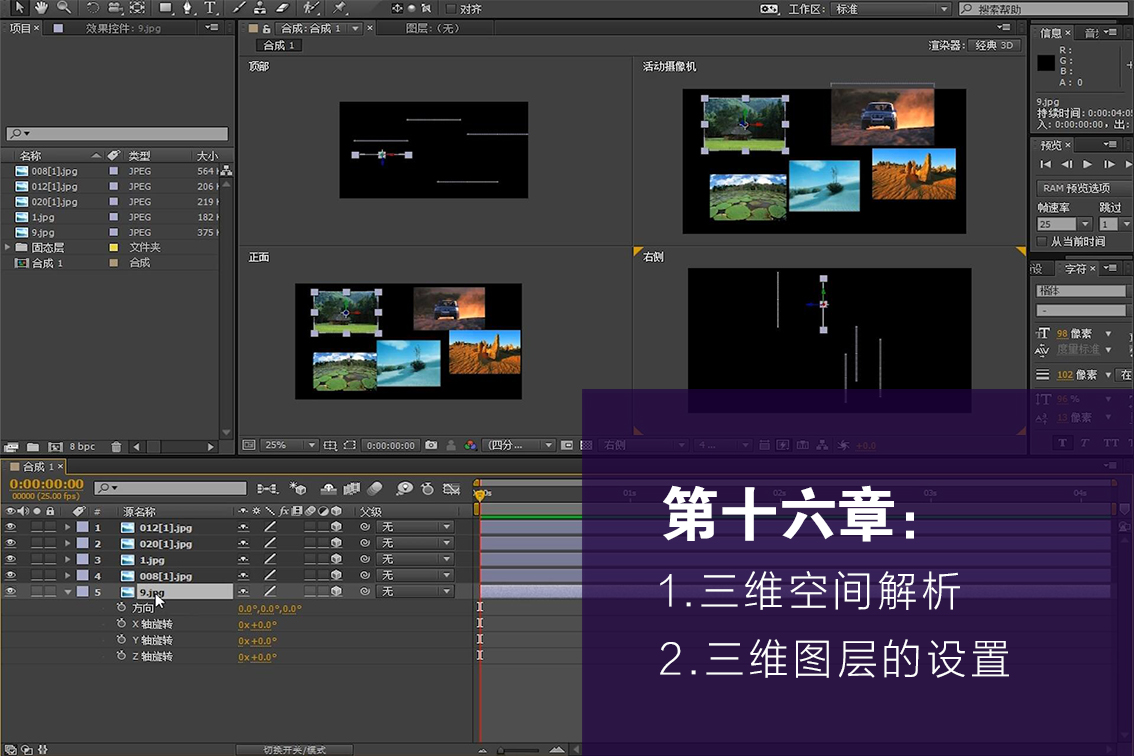Click the 合成 1 breadcrumb button in viewer
The height and width of the screenshot is (756, 1134).
[279, 46]
